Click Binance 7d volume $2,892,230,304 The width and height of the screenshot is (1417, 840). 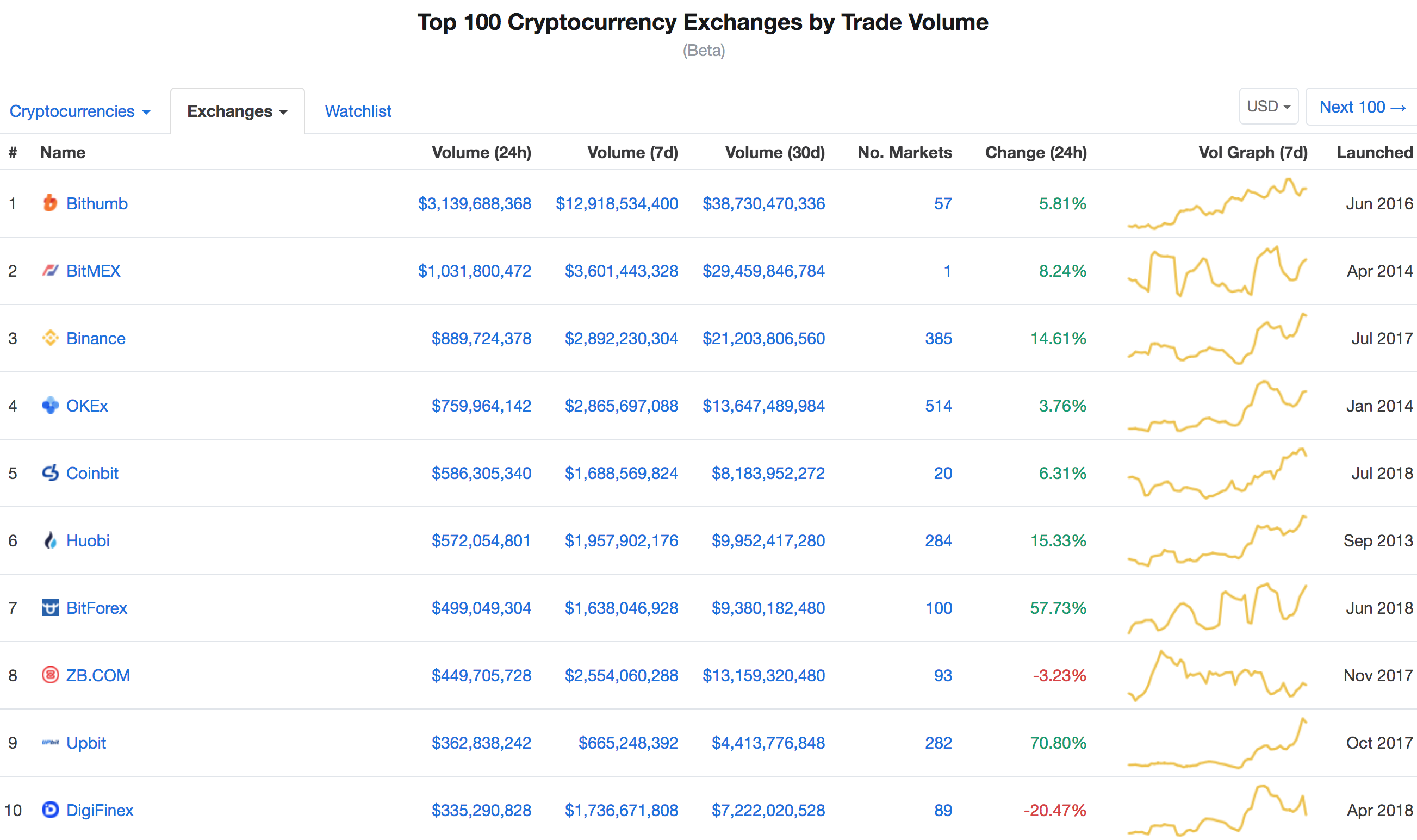(621, 338)
